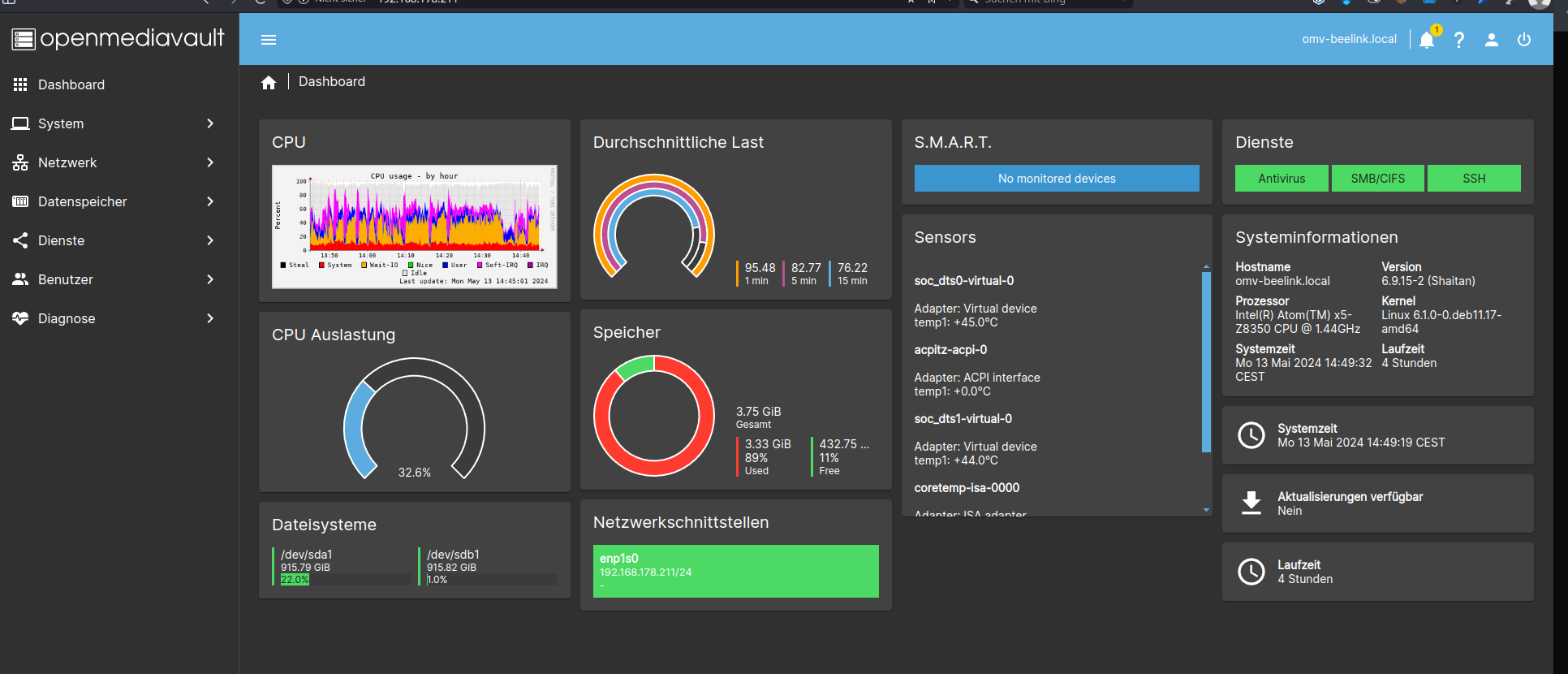Click the 3.33 GiB used memory value
The width and height of the screenshot is (1568, 674).
768,444
